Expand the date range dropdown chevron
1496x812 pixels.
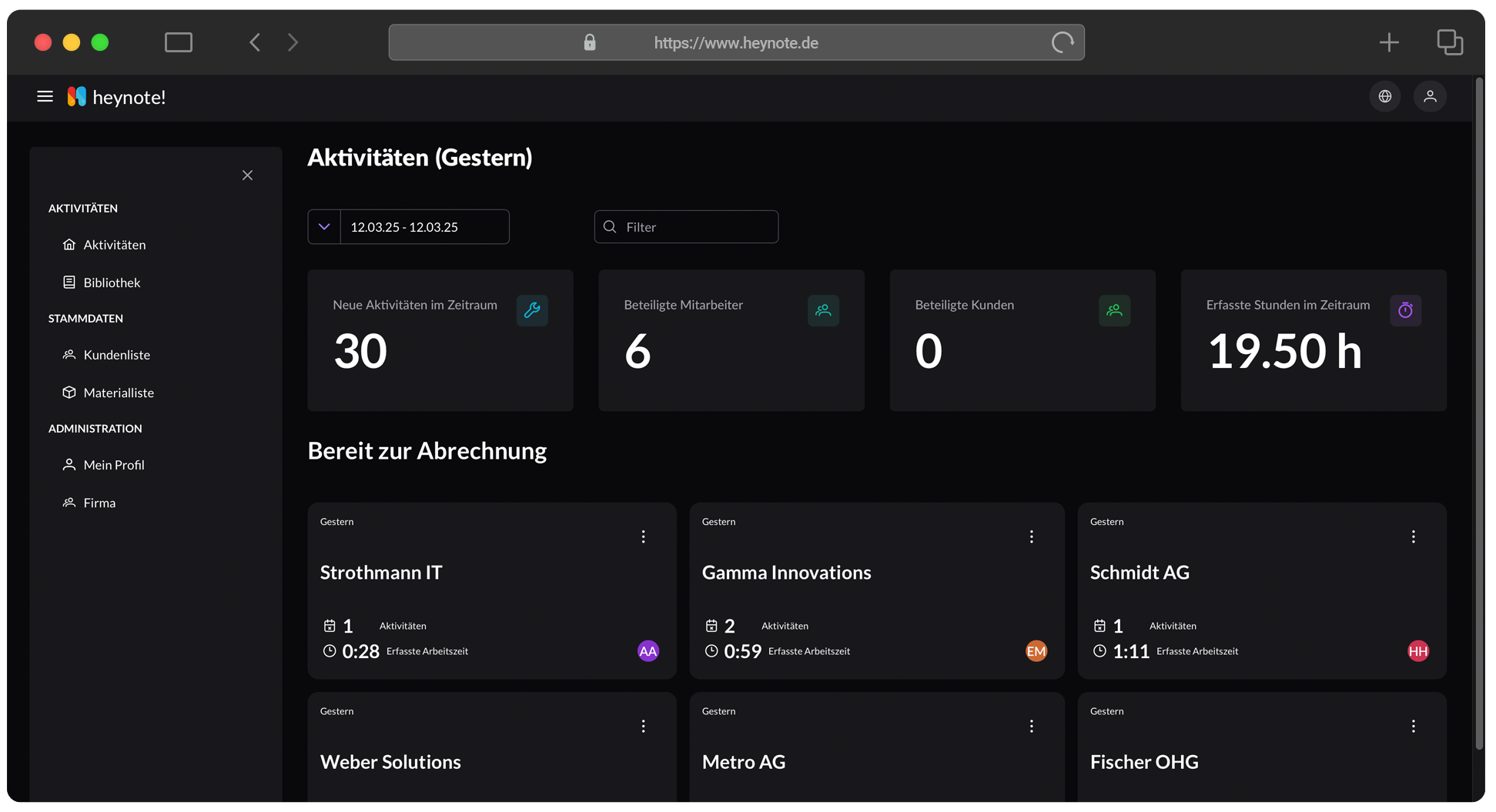pyautogui.click(x=324, y=227)
